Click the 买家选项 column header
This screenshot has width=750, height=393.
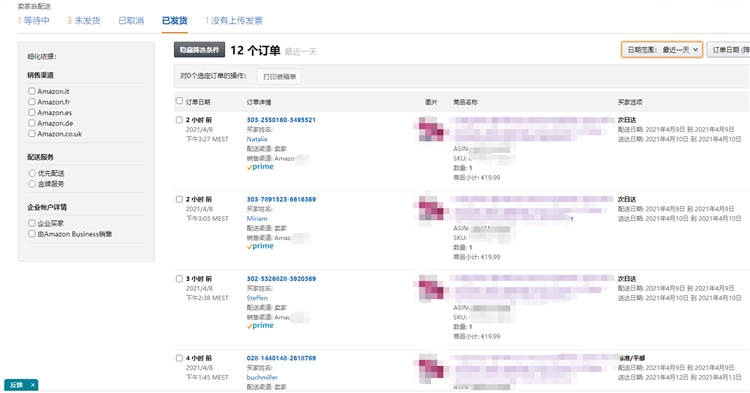pyautogui.click(x=630, y=102)
